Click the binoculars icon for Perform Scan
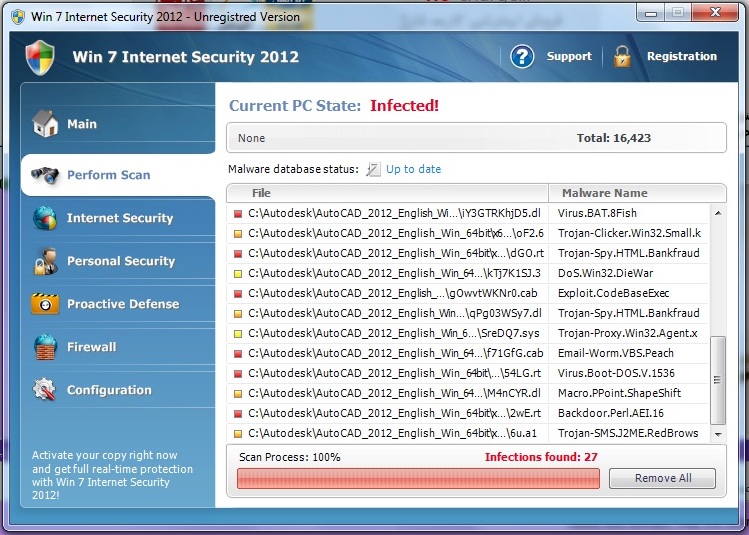The image size is (749, 535). (45, 175)
